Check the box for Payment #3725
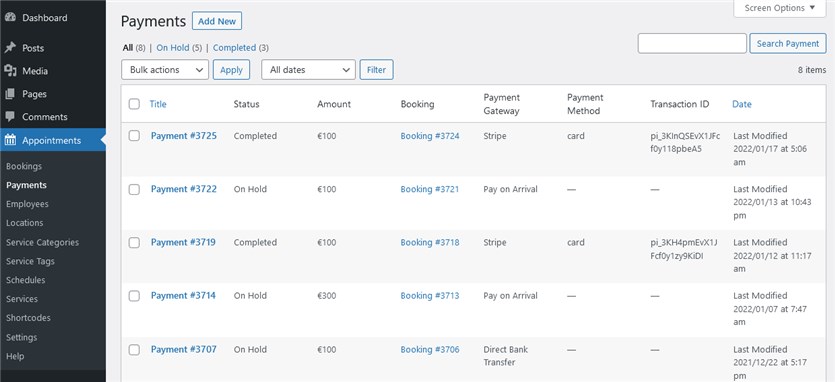The height and width of the screenshot is (382, 835). (134, 136)
